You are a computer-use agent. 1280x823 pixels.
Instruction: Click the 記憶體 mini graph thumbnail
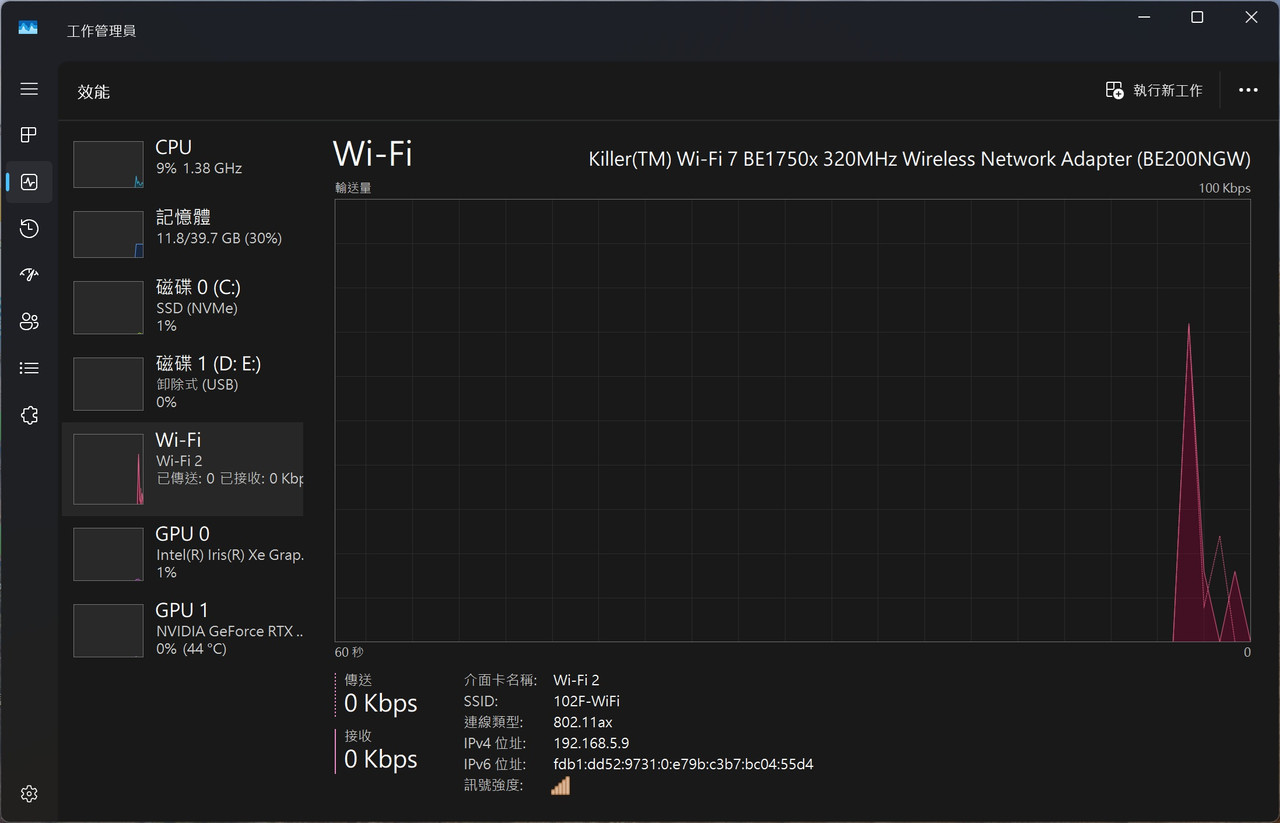point(108,234)
